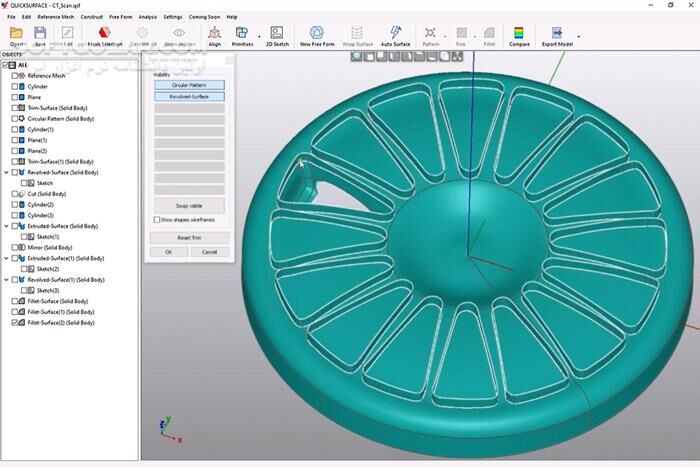The width and height of the screenshot is (700, 467).
Task: Open the 2D Sketch tool
Action: click(277, 35)
